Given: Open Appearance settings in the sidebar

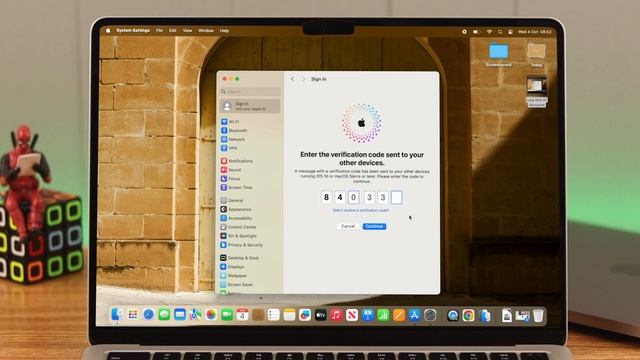Looking at the screenshot, I should click(236, 209).
